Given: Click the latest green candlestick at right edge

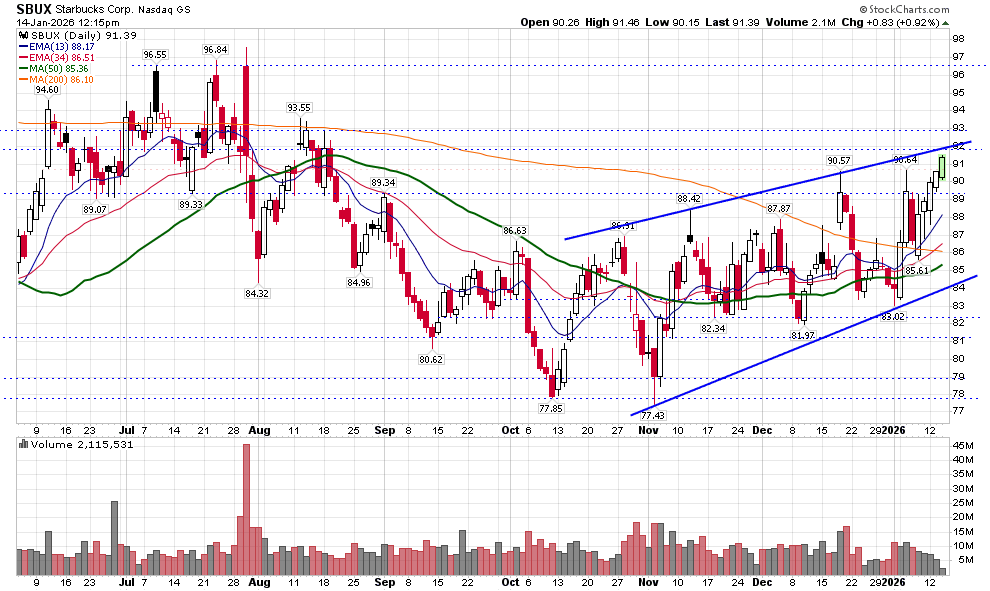Looking at the screenshot, I should [941, 167].
